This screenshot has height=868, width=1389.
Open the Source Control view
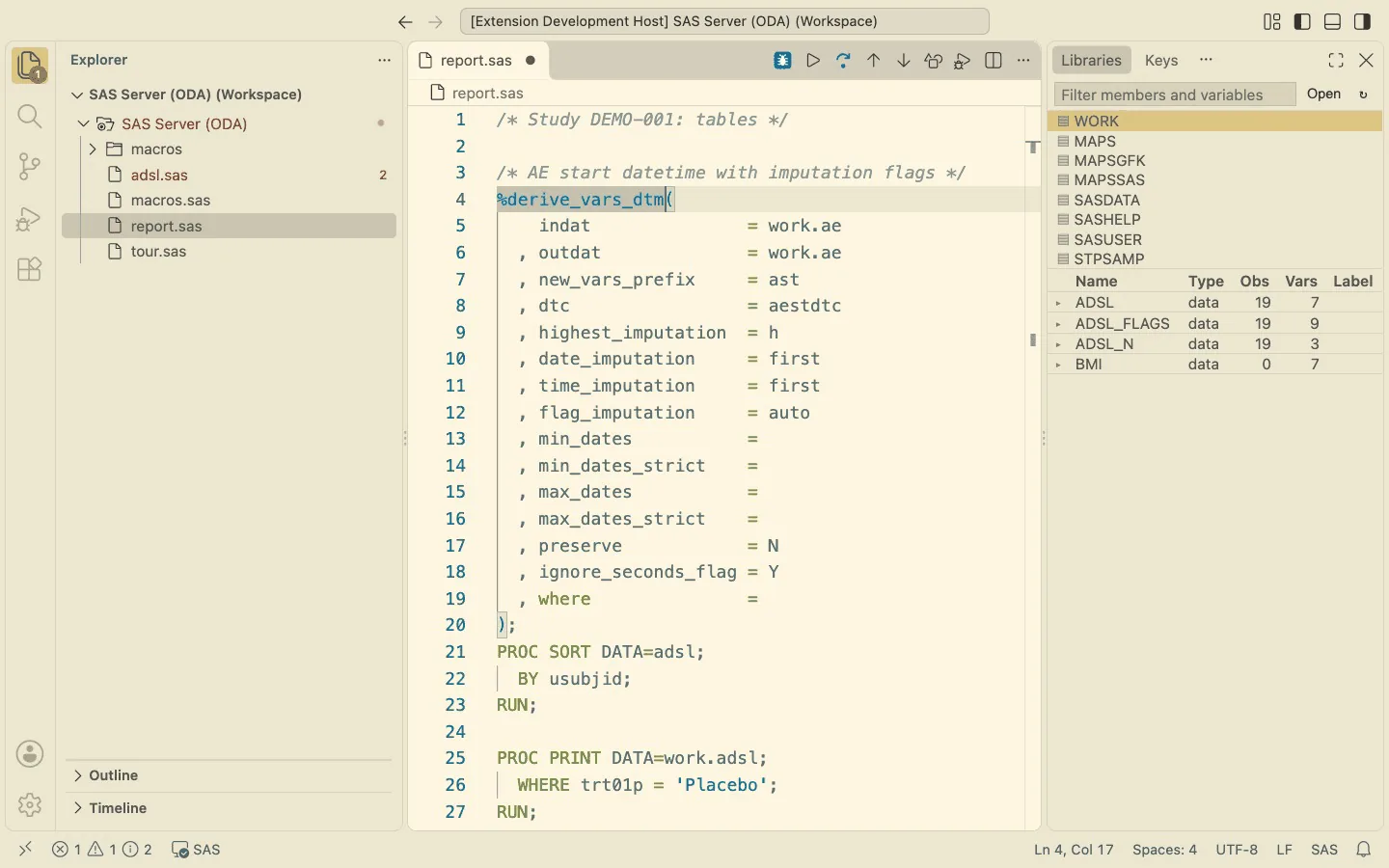click(30, 167)
